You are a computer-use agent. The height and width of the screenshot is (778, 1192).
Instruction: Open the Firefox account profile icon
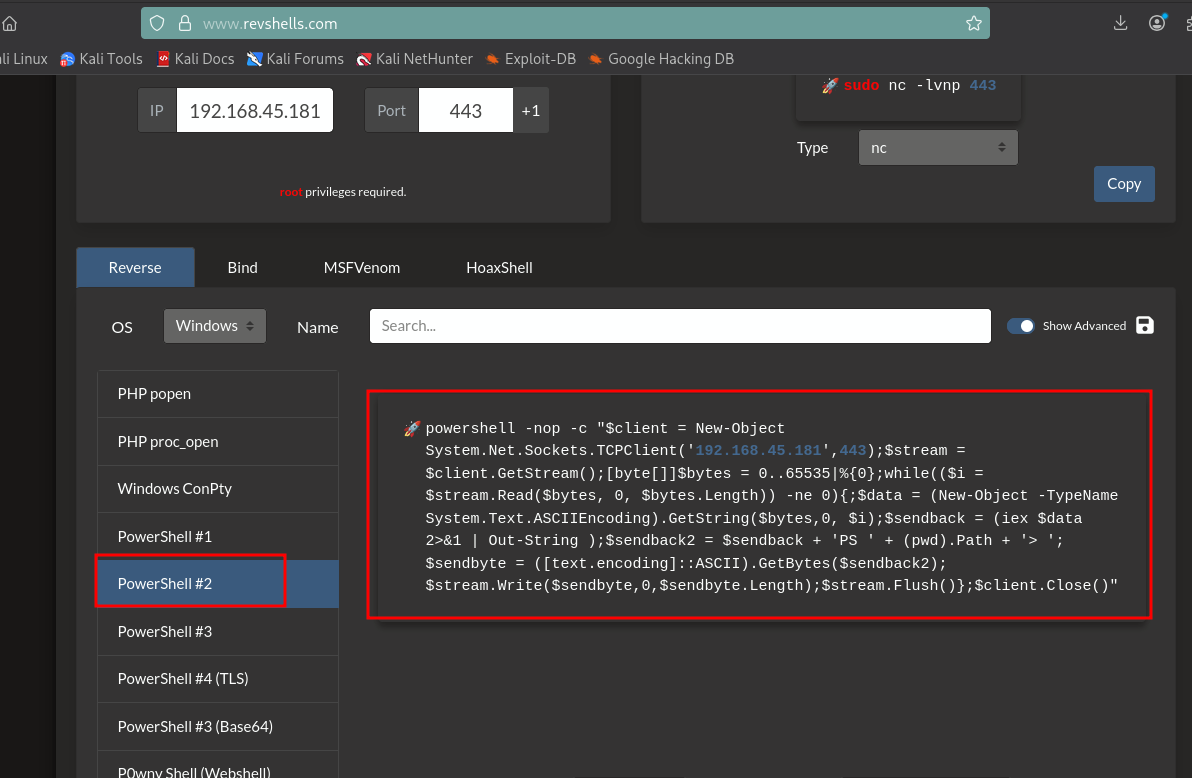point(1157,23)
